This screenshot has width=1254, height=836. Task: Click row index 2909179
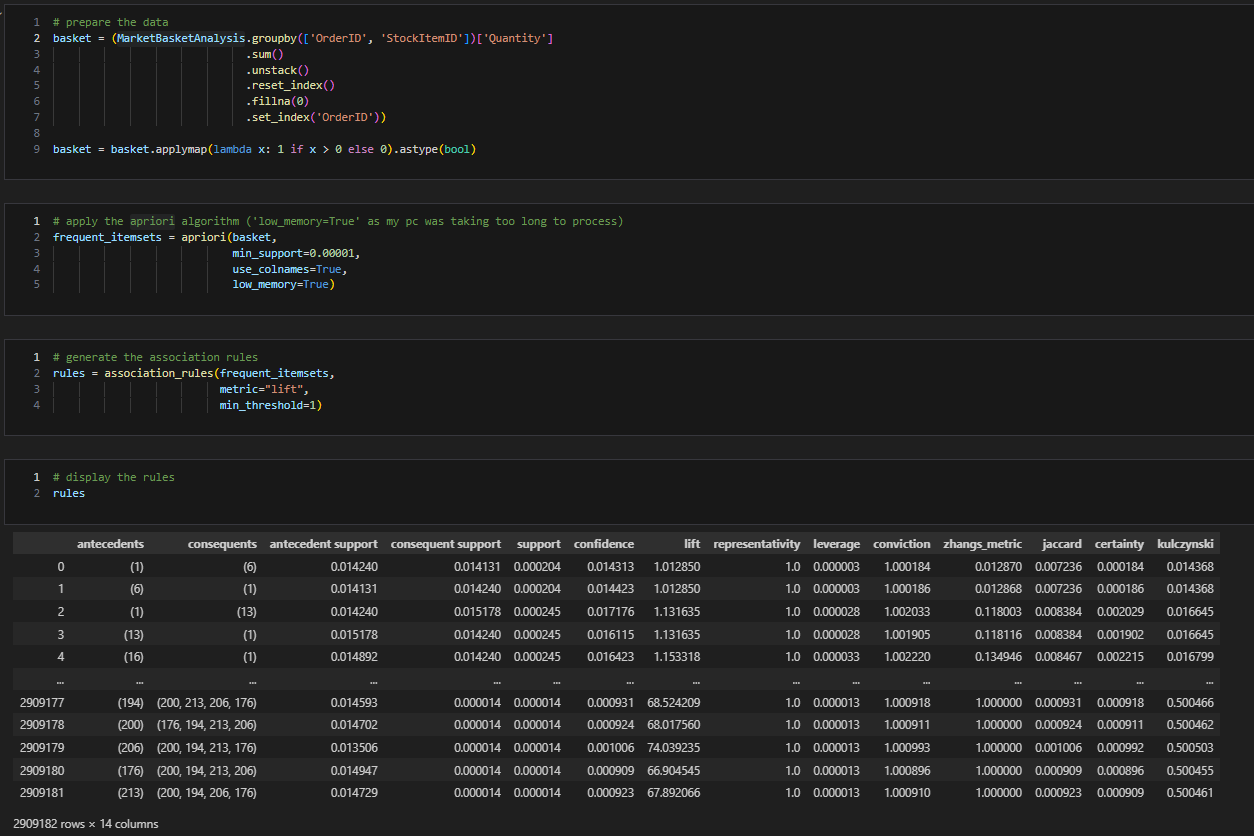pyautogui.click(x=43, y=747)
